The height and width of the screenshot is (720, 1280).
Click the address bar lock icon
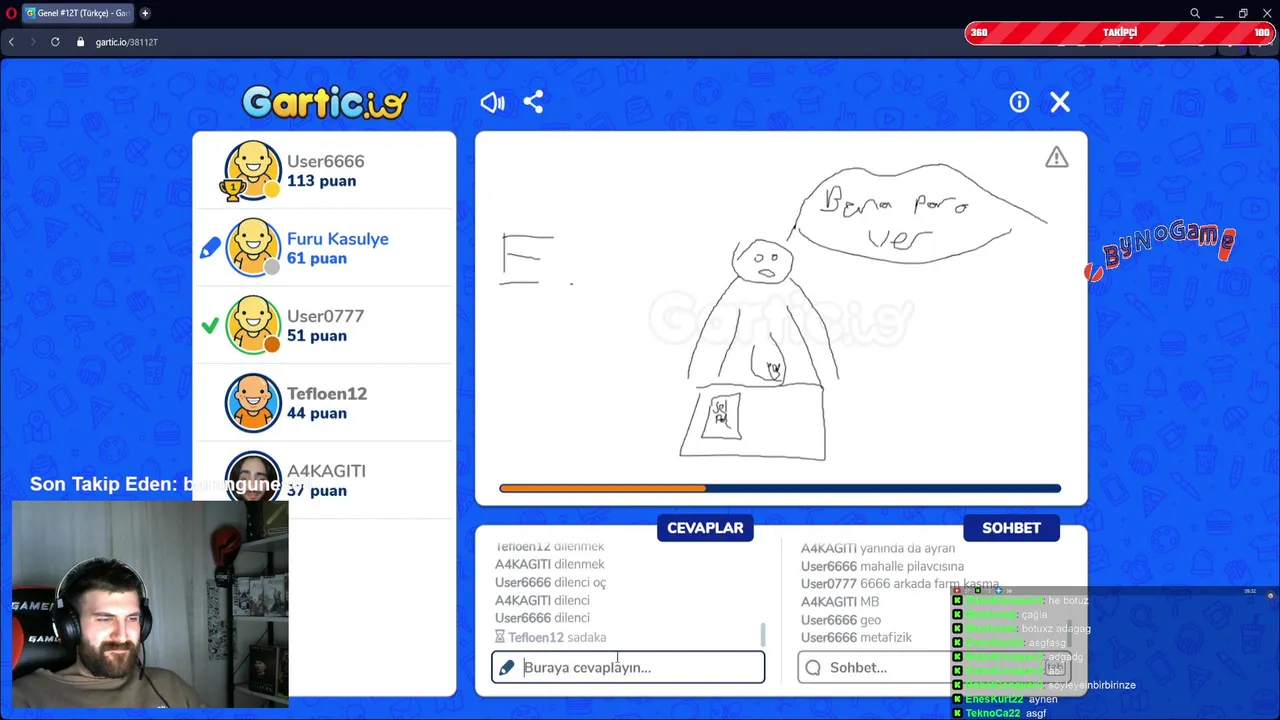81,42
